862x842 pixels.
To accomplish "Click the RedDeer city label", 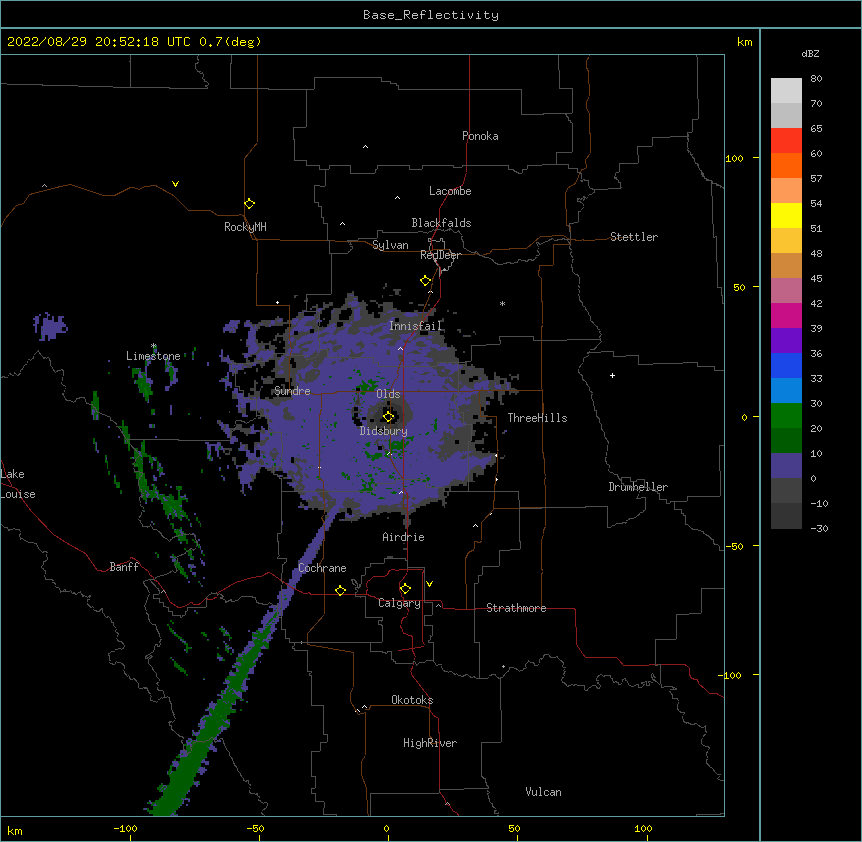I will 440,255.
